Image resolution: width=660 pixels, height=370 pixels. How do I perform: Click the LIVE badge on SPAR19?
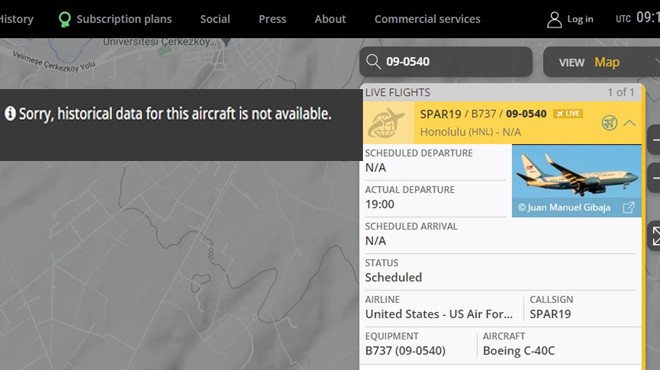(x=568, y=114)
